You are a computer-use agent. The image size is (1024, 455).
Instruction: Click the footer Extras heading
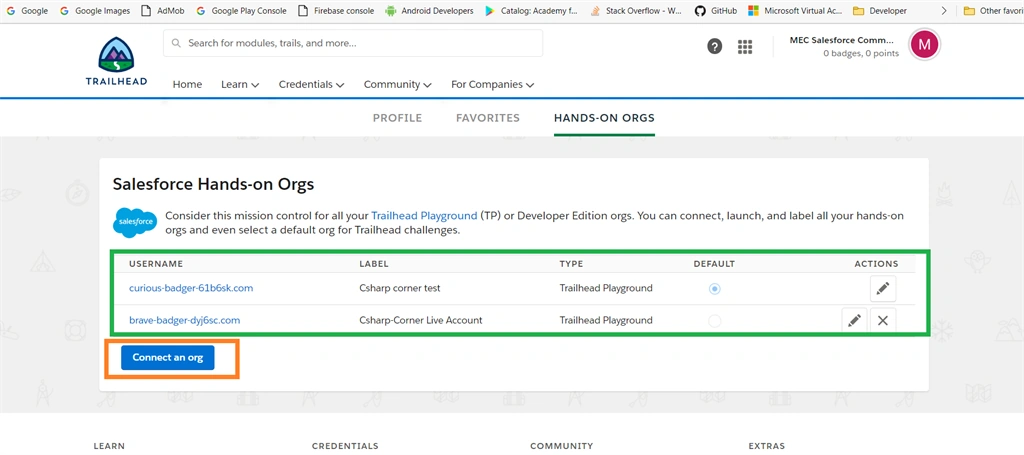pos(767,446)
